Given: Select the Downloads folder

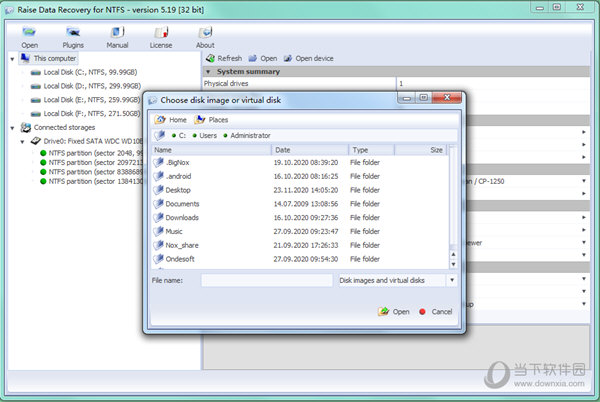Looking at the screenshot, I should pyautogui.click(x=182, y=218).
